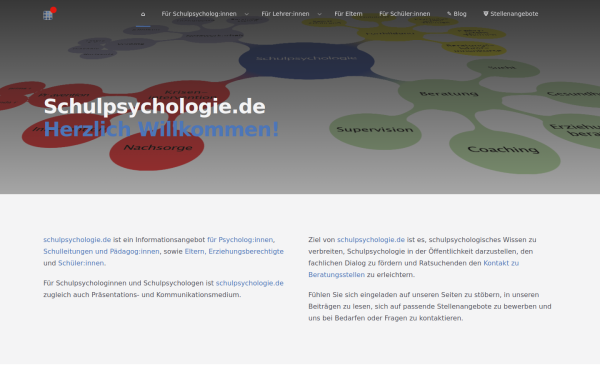600x375 pixels.
Task: Open the Für Eltern page
Action: click(348, 14)
